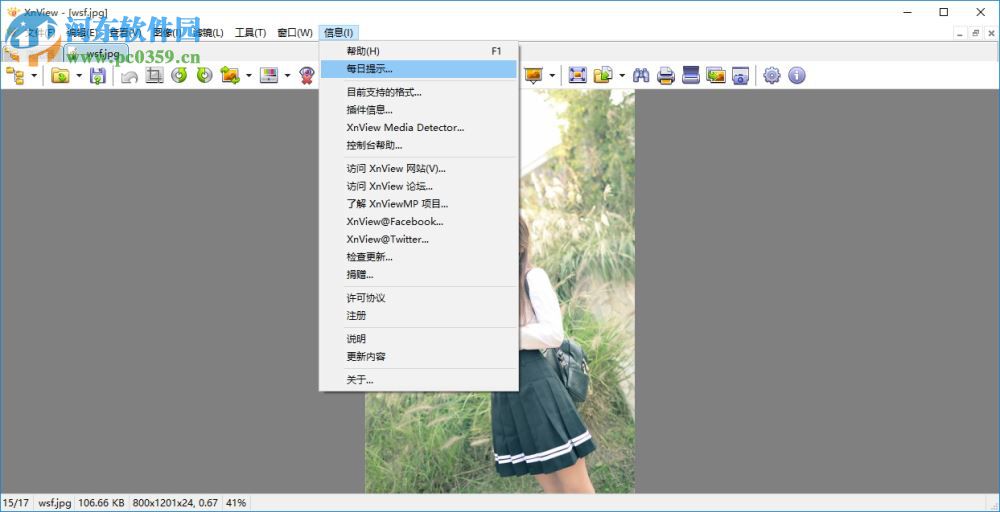Click the 15/17 status bar counter

pos(17,503)
